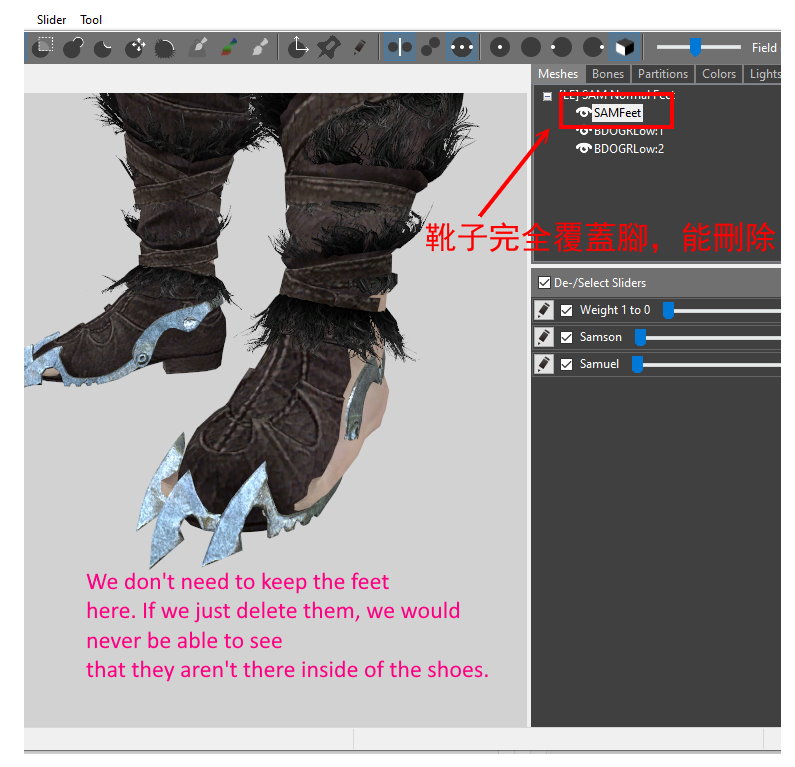795x767 pixels.
Task: Switch to the Meshes tab
Action: (558, 74)
